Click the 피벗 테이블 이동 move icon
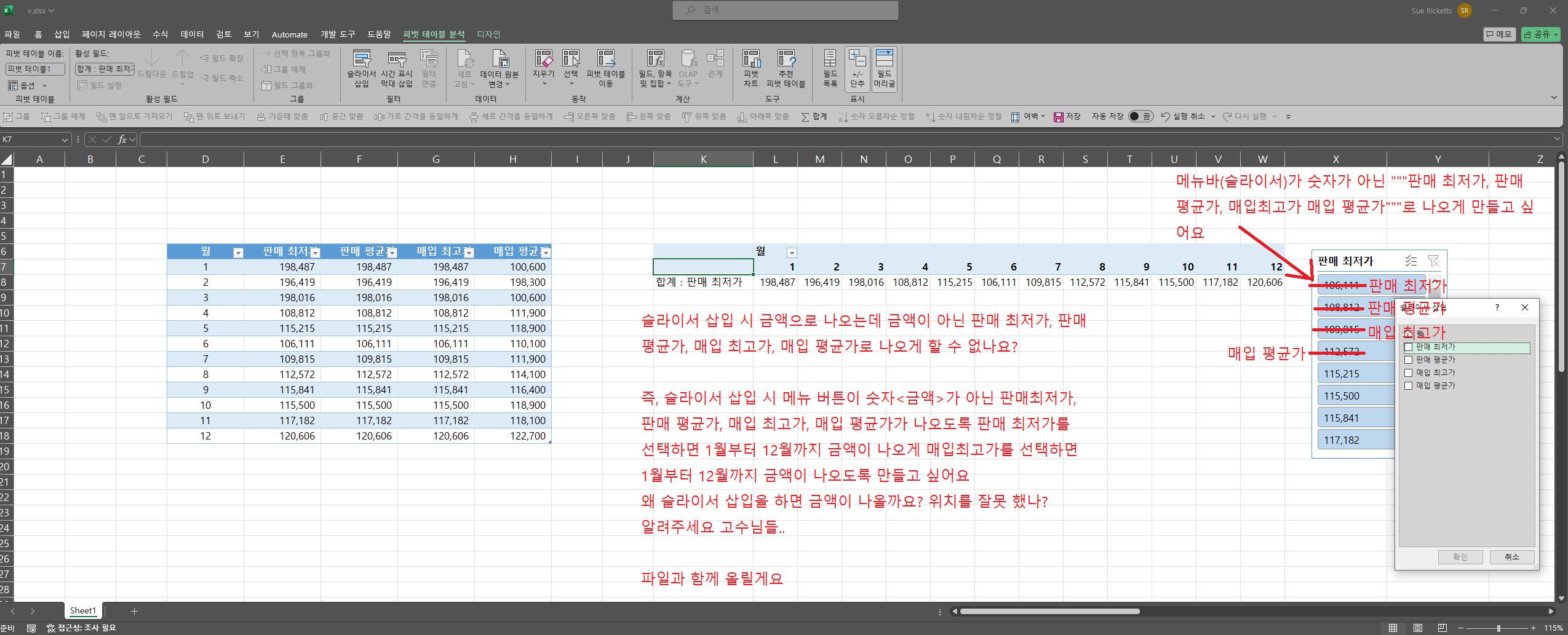 point(605,68)
